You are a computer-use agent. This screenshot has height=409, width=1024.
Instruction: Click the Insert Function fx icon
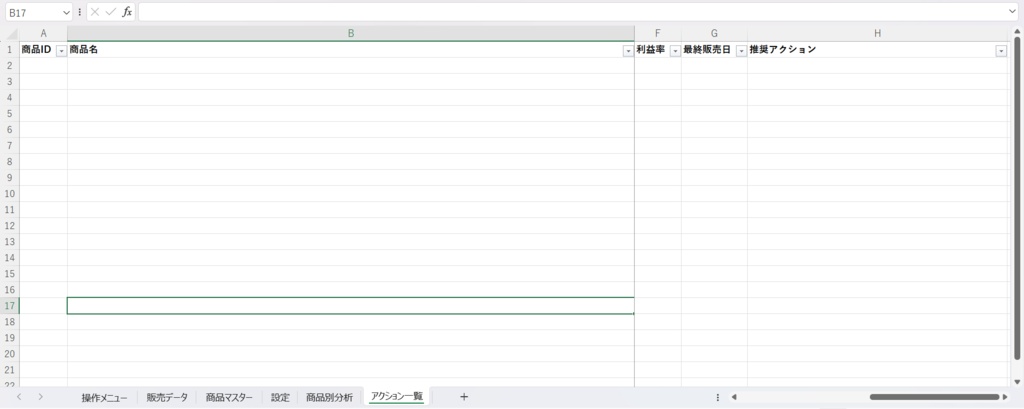127,12
